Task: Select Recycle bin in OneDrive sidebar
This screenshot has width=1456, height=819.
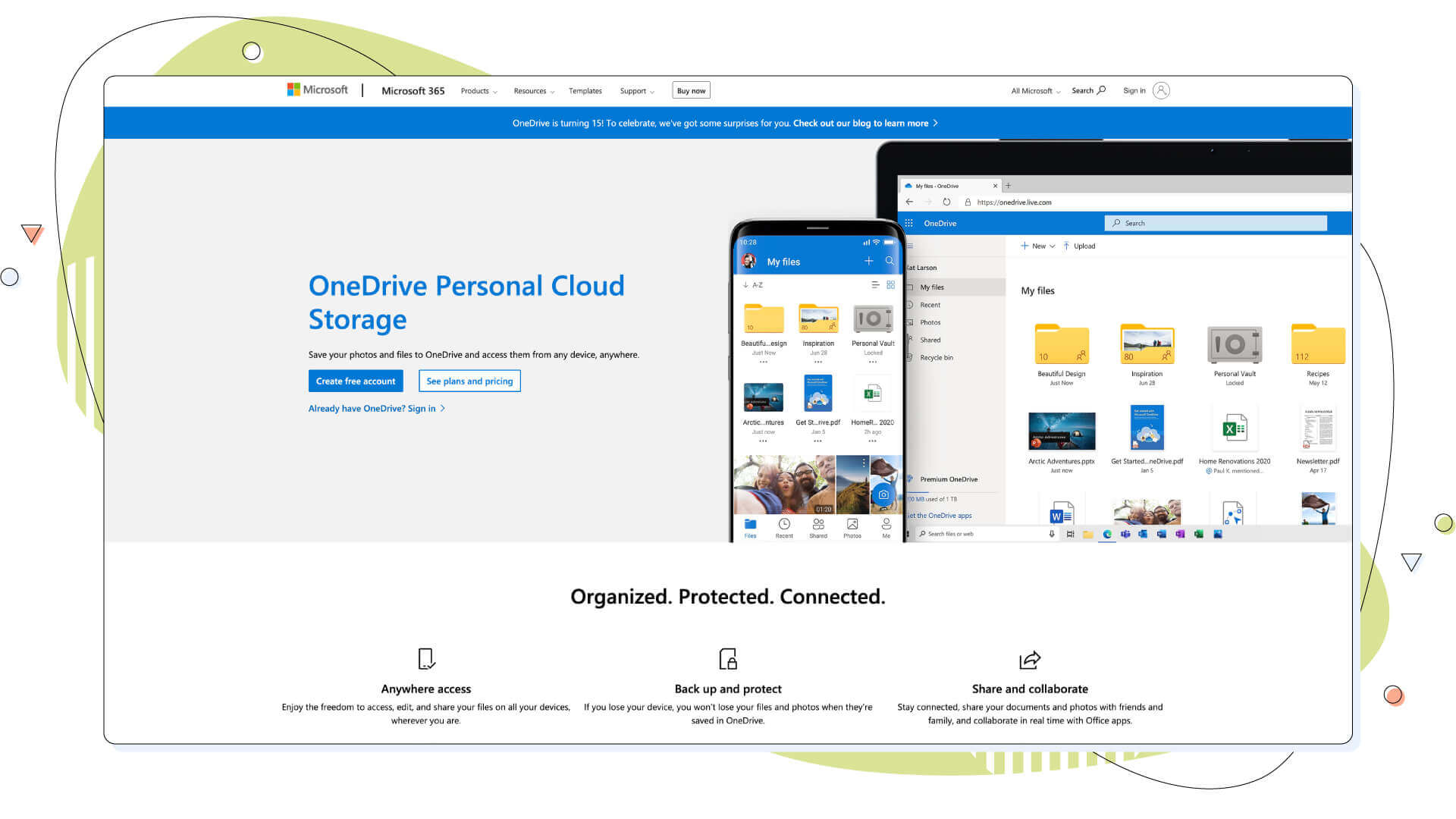Action: pos(936,357)
